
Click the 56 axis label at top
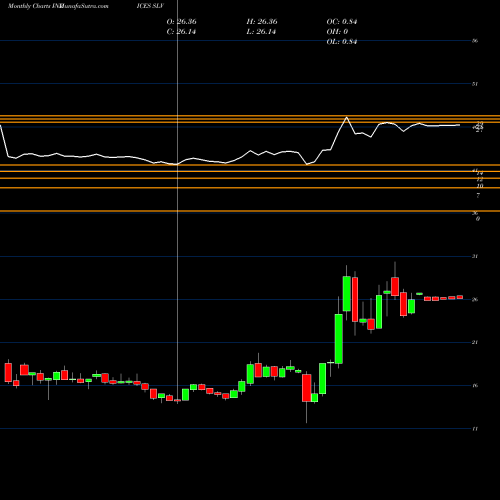tap(475, 41)
